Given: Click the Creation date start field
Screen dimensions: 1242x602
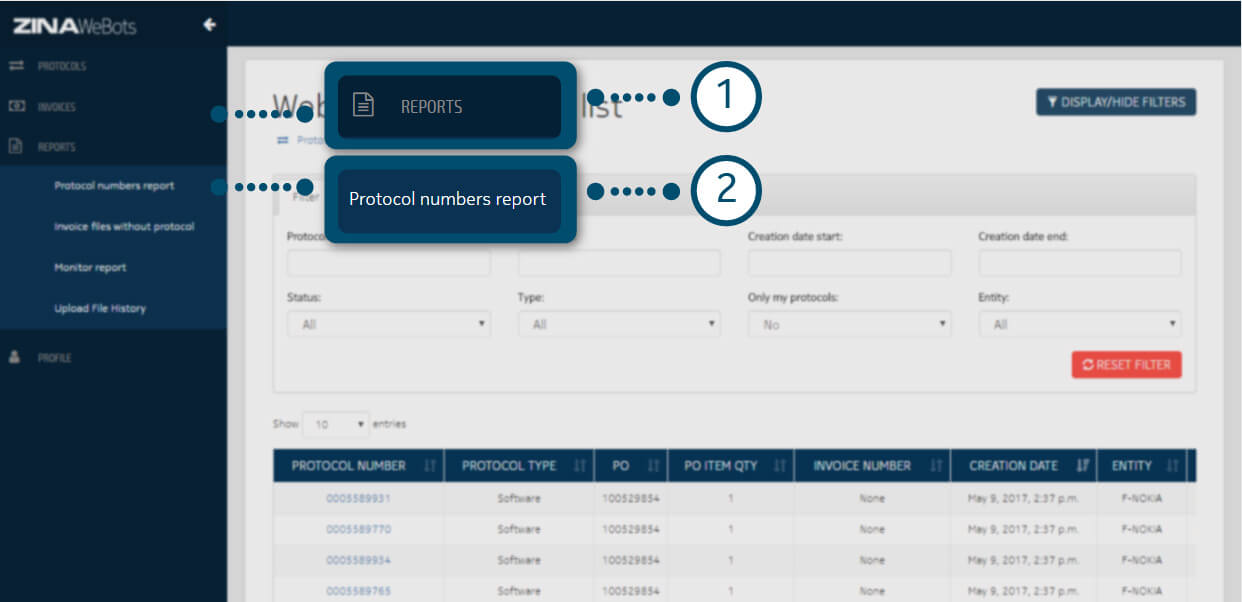Looking at the screenshot, I should (849, 263).
